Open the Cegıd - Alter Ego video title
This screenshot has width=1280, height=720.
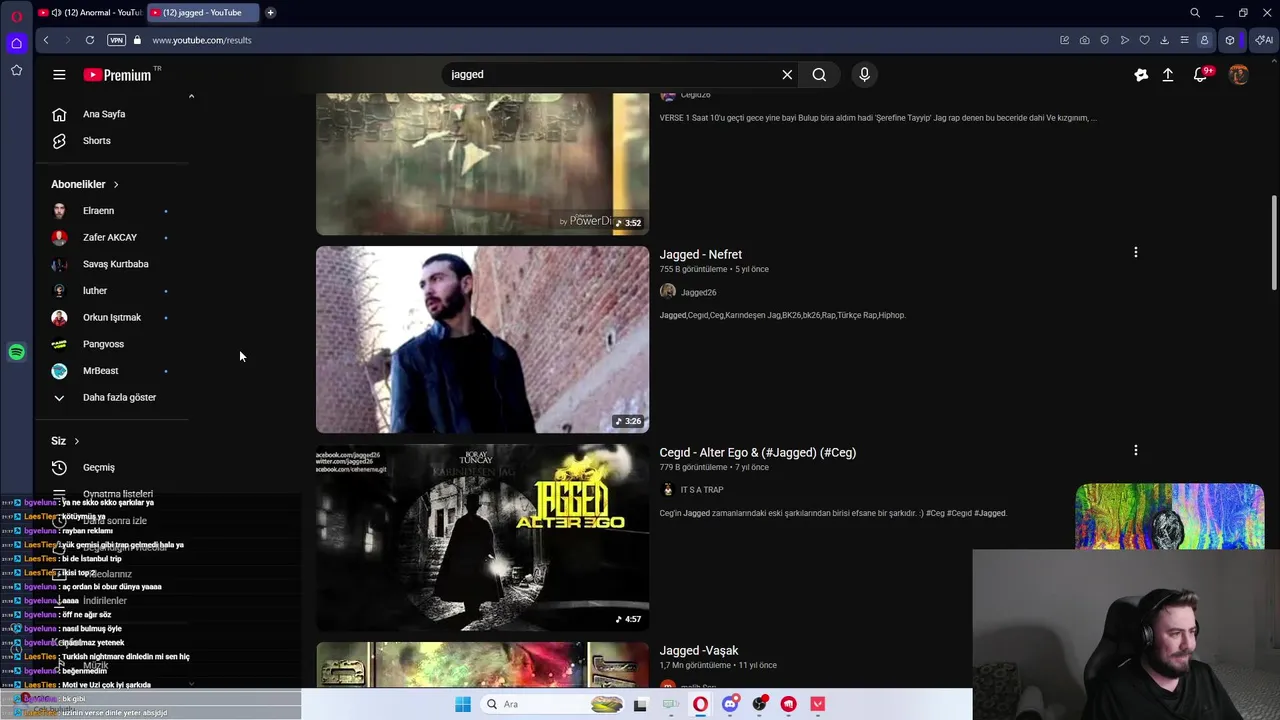click(758, 453)
